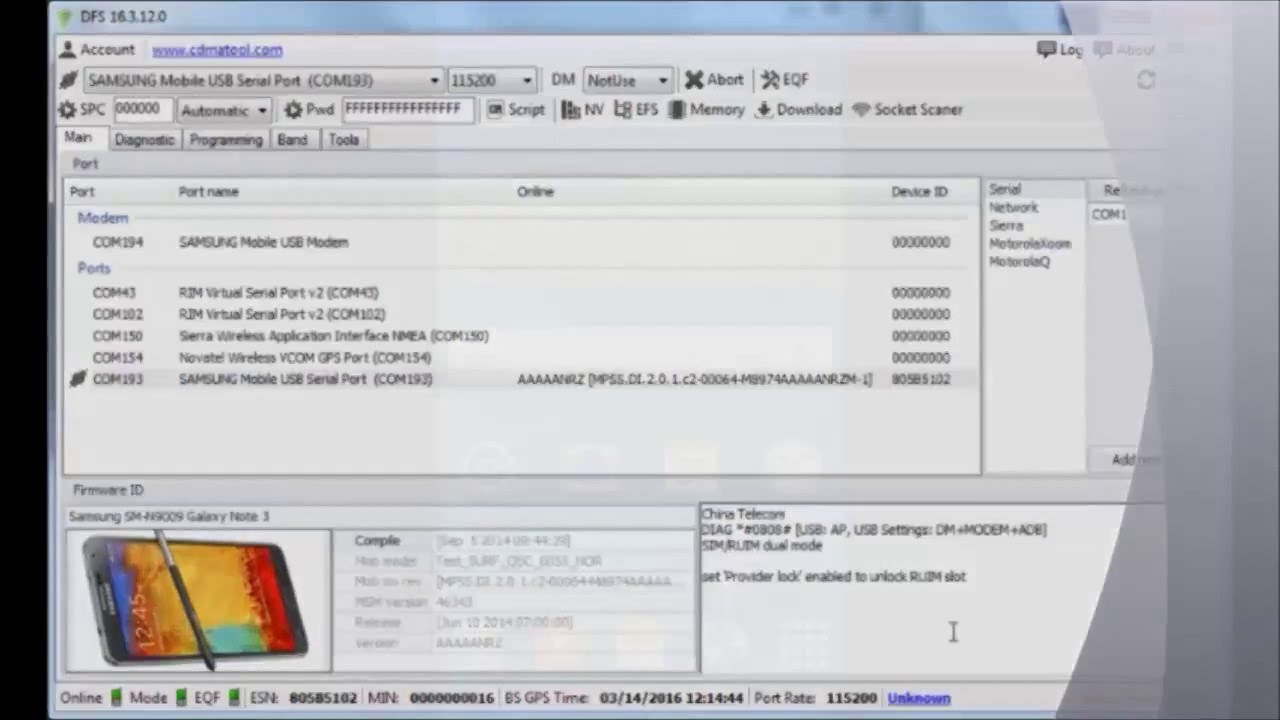Click the Ports group header
This screenshot has height=720, width=1280.
point(94,268)
